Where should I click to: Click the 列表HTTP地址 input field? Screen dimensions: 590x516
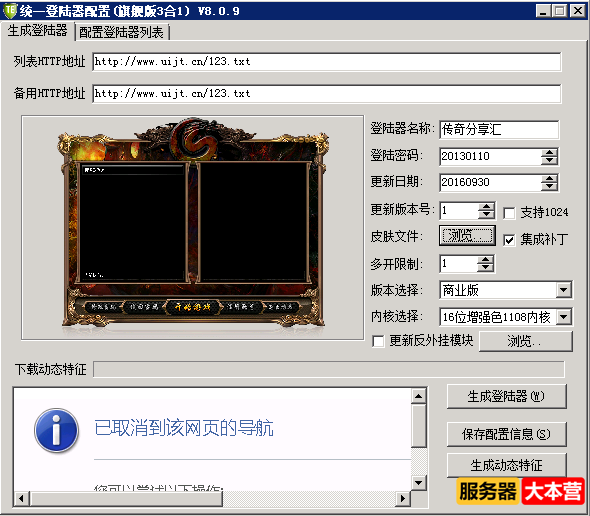tap(327, 62)
